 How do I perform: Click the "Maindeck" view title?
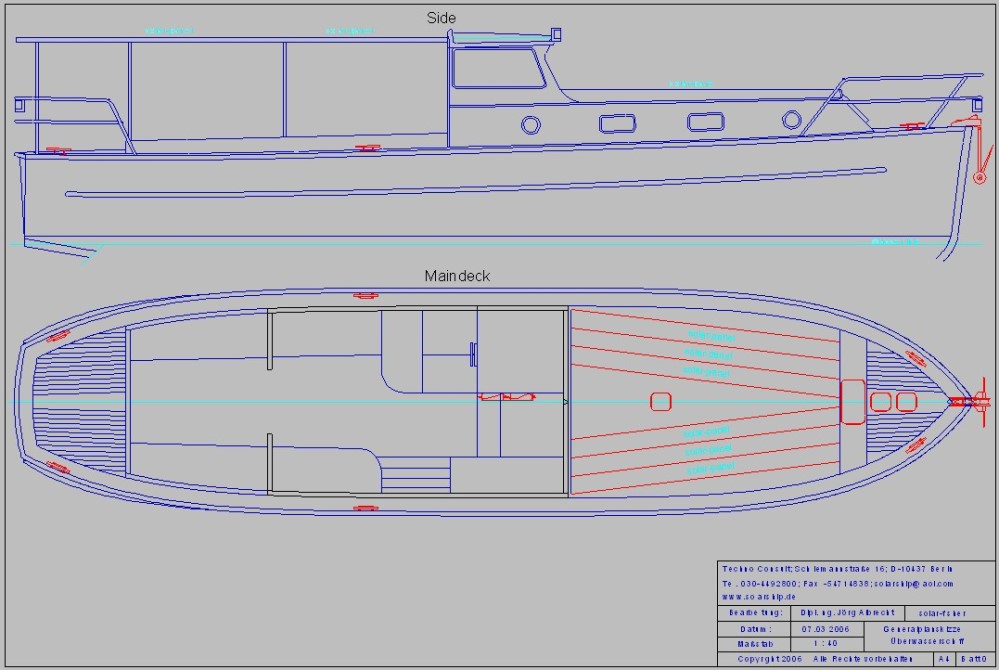coord(457,276)
